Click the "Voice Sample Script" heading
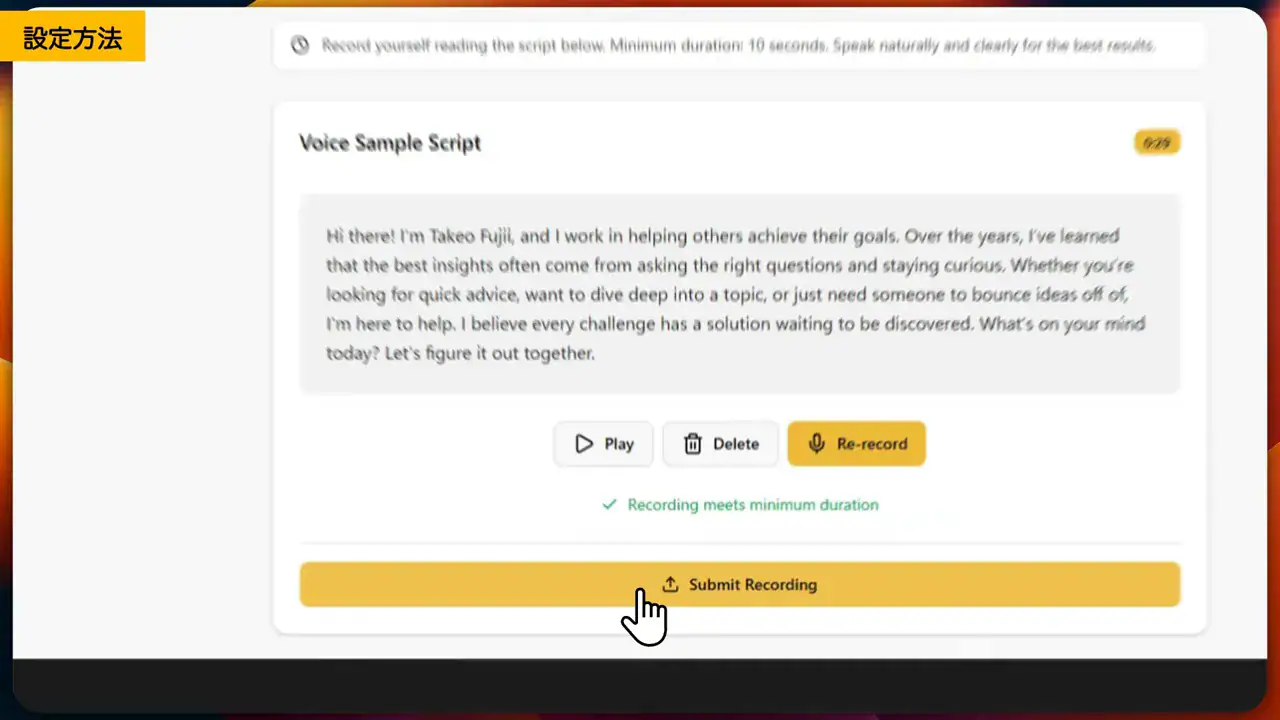The height and width of the screenshot is (720, 1280). point(390,143)
